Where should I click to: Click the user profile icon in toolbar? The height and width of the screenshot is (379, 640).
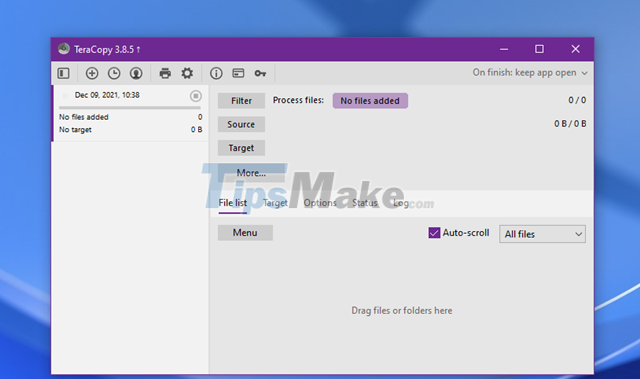[x=136, y=73]
